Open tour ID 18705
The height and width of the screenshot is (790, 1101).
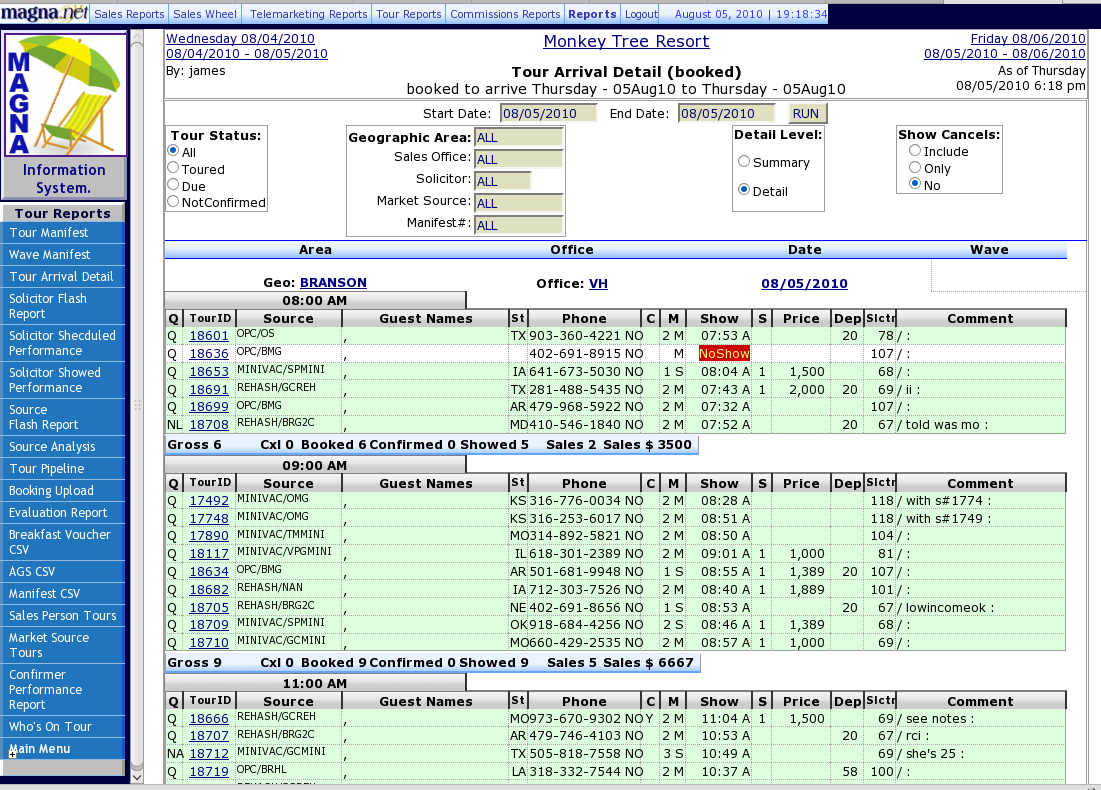pyautogui.click(x=209, y=607)
